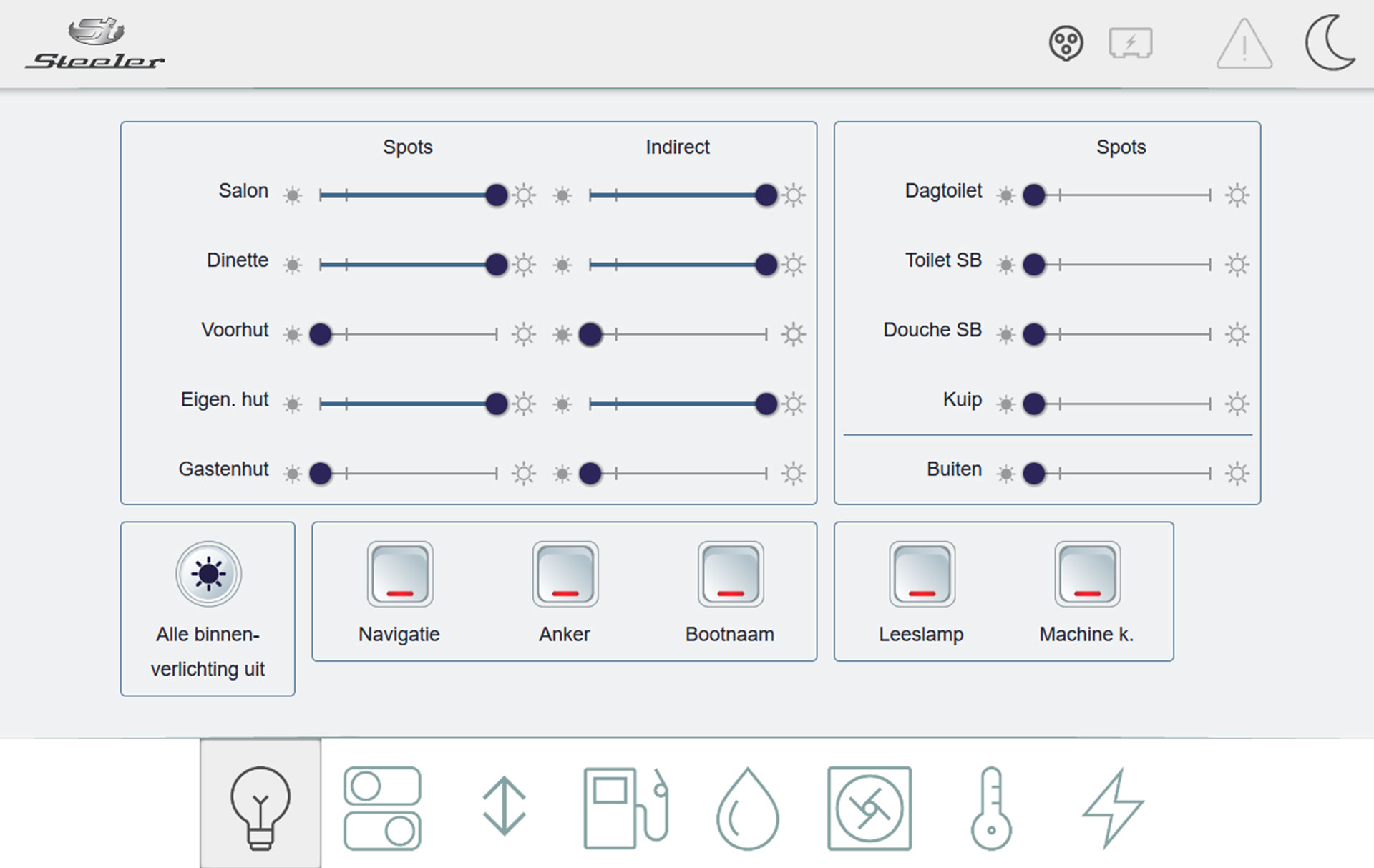
Task: Open the lighting tab with bulb icon
Action: click(x=260, y=806)
